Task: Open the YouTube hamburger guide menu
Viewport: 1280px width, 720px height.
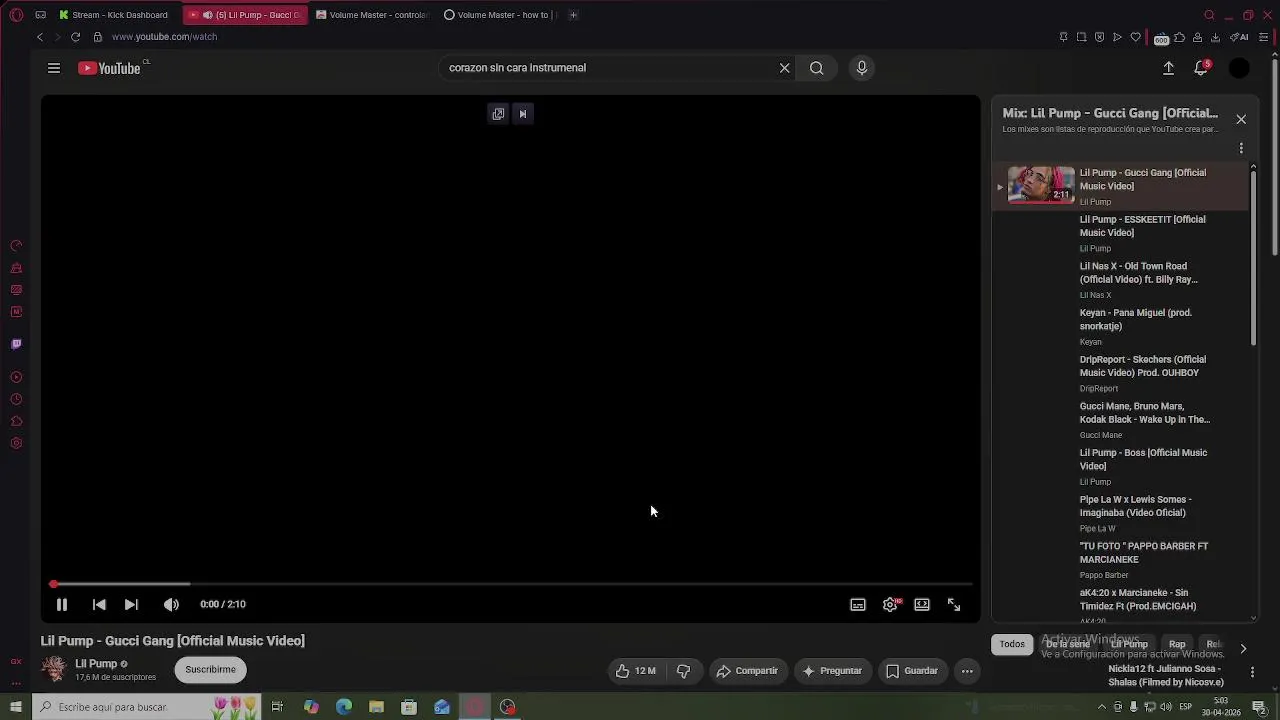Action: [54, 68]
